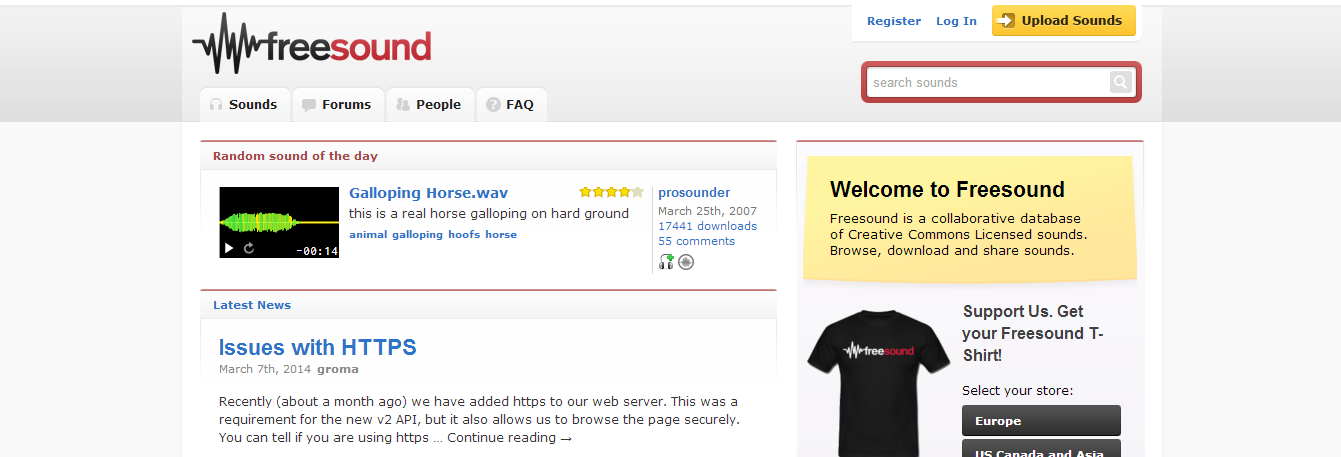Rate sound with fifth star

(x=637, y=192)
